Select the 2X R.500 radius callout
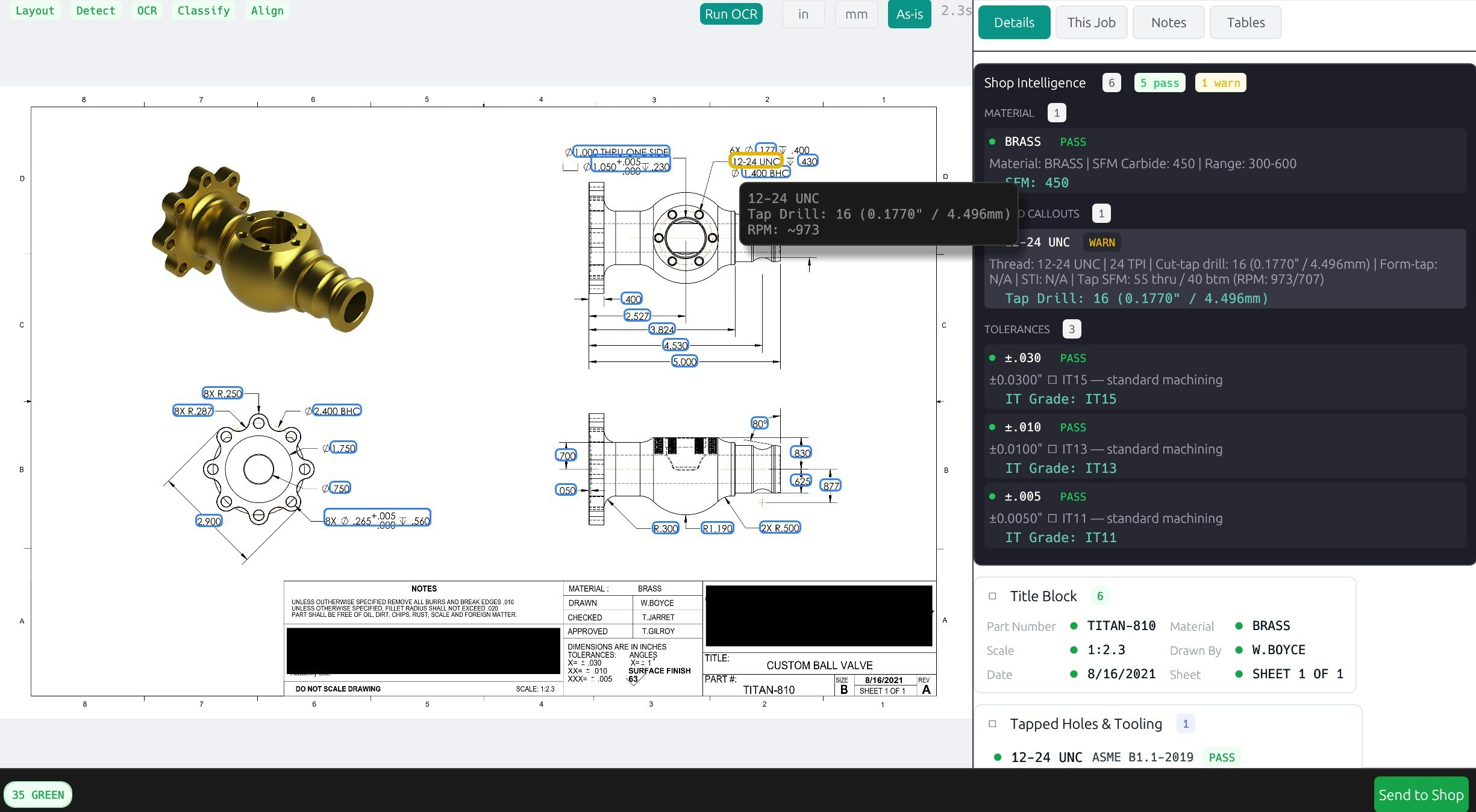The width and height of the screenshot is (1476, 812). 780,528
